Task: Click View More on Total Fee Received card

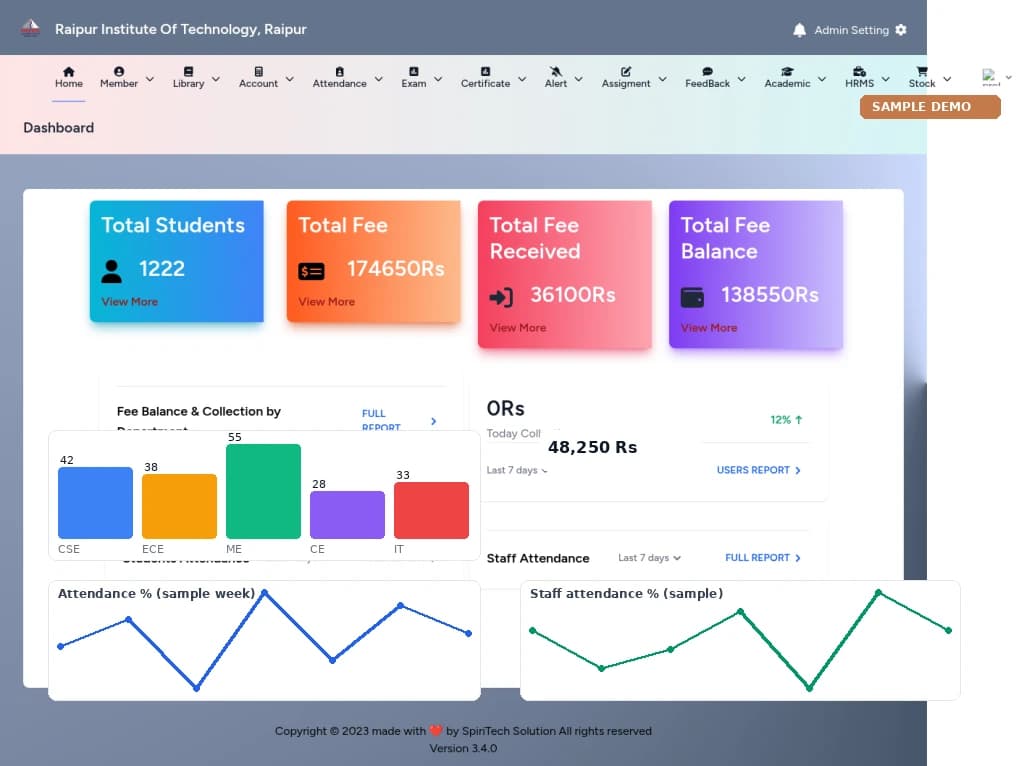Action: coord(518,328)
